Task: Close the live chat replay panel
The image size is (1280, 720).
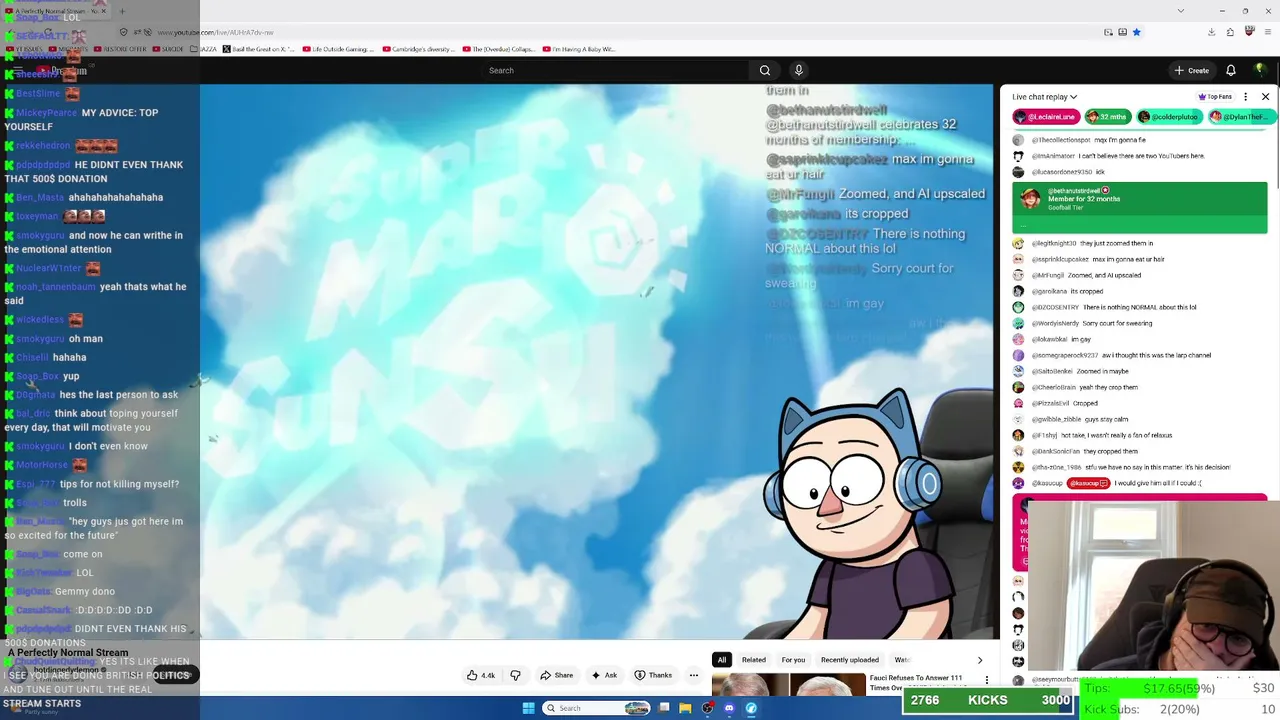Action: click(1265, 97)
